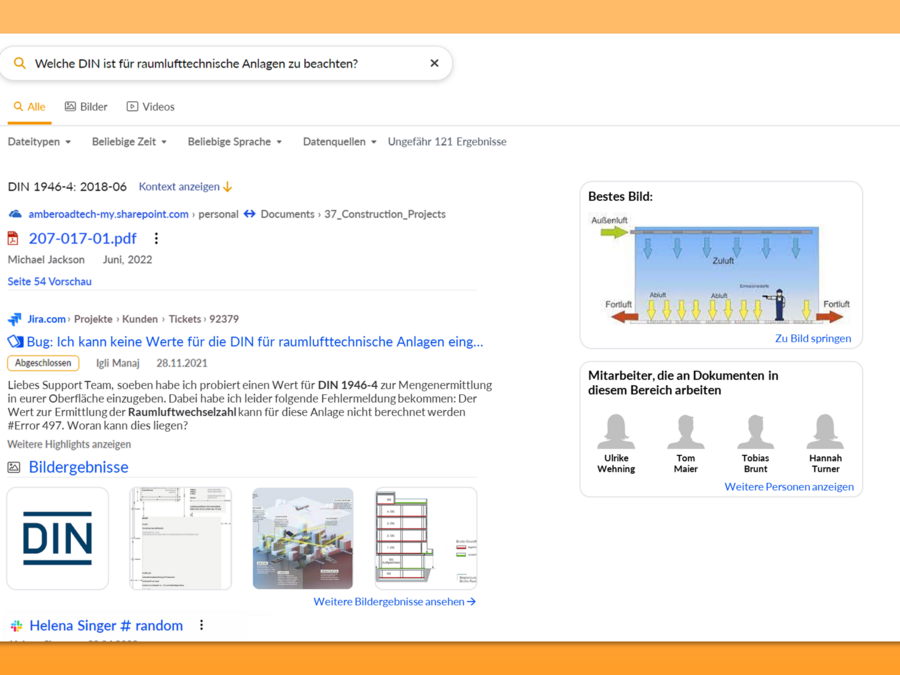Open the Bug ticket result title
This screenshot has width=900, height=675.
coord(255,342)
